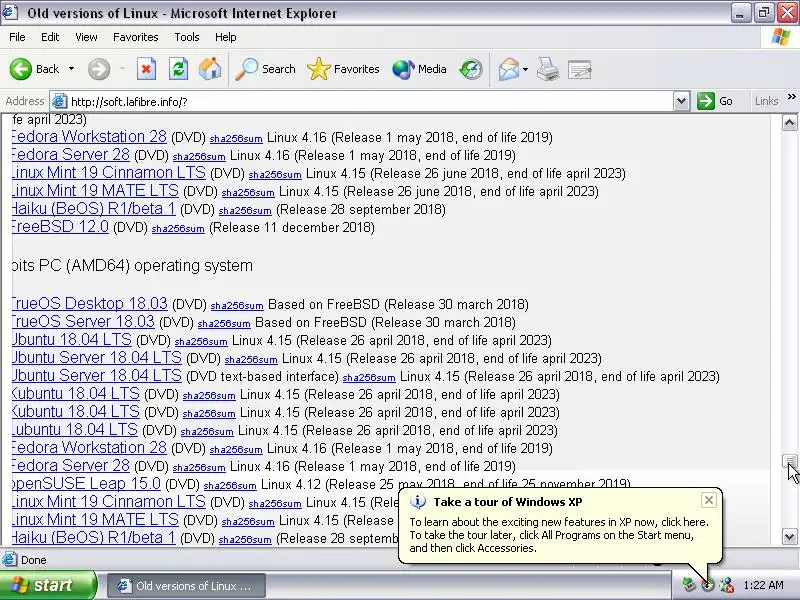The width and height of the screenshot is (800, 600).
Task: Open the Tools menu
Action: (x=187, y=37)
